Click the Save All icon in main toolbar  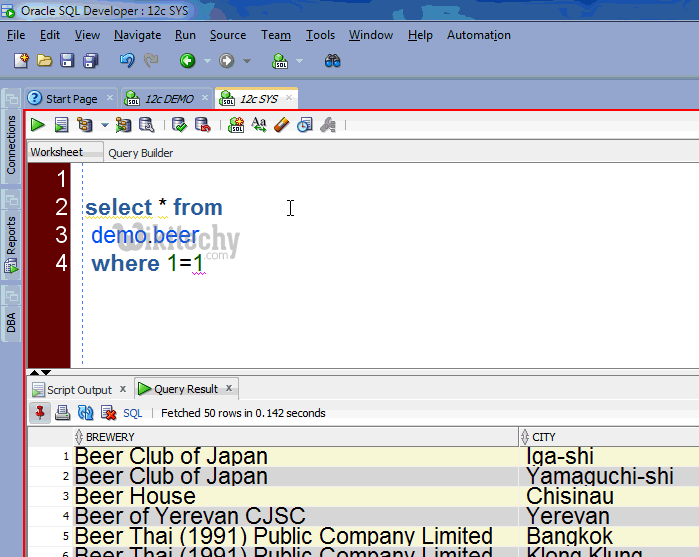[x=90, y=61]
